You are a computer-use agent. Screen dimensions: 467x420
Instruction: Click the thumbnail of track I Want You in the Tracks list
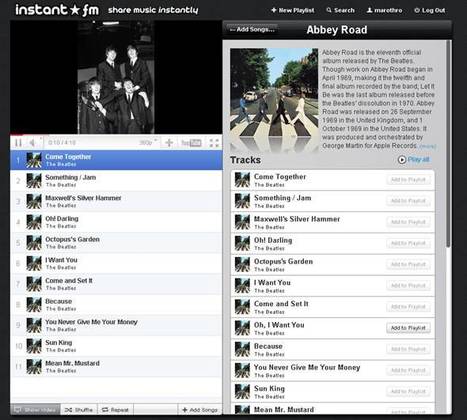(x=242, y=286)
